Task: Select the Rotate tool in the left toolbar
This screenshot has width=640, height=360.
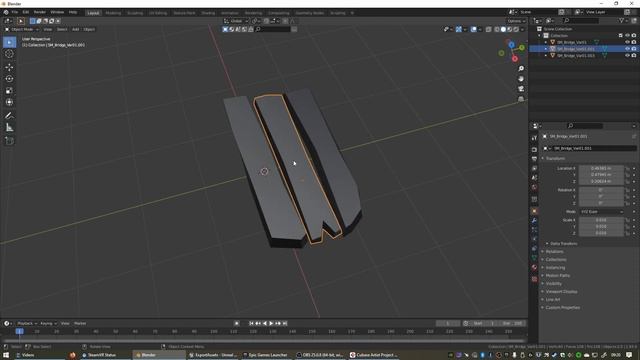Action: [9, 79]
